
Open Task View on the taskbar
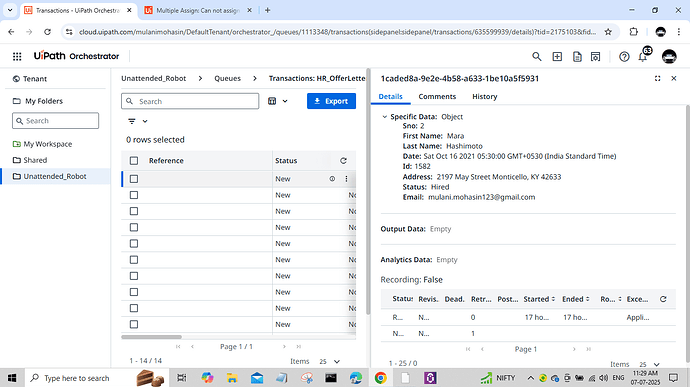point(181,378)
